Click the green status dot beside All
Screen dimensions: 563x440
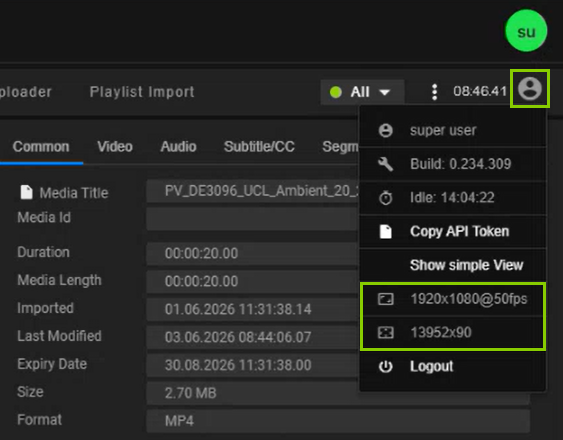(336, 92)
